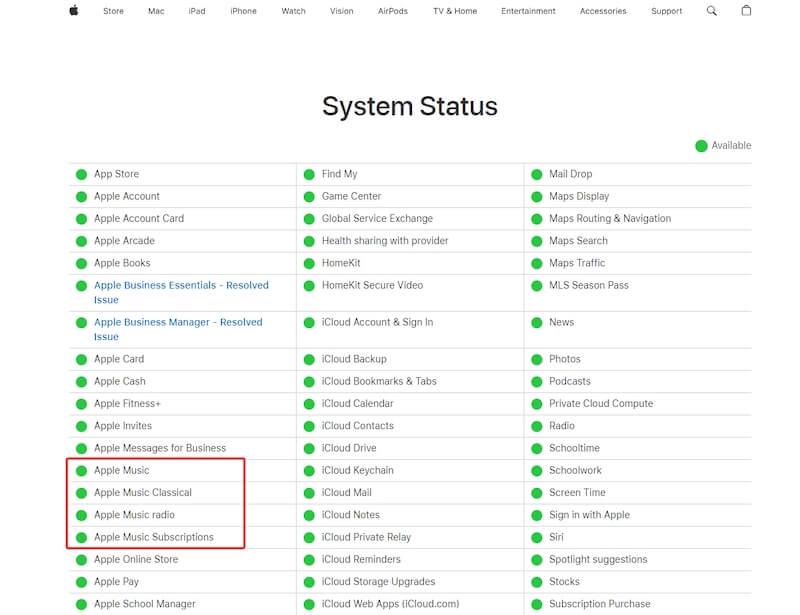Click green status dot beside Siri

(x=537, y=537)
